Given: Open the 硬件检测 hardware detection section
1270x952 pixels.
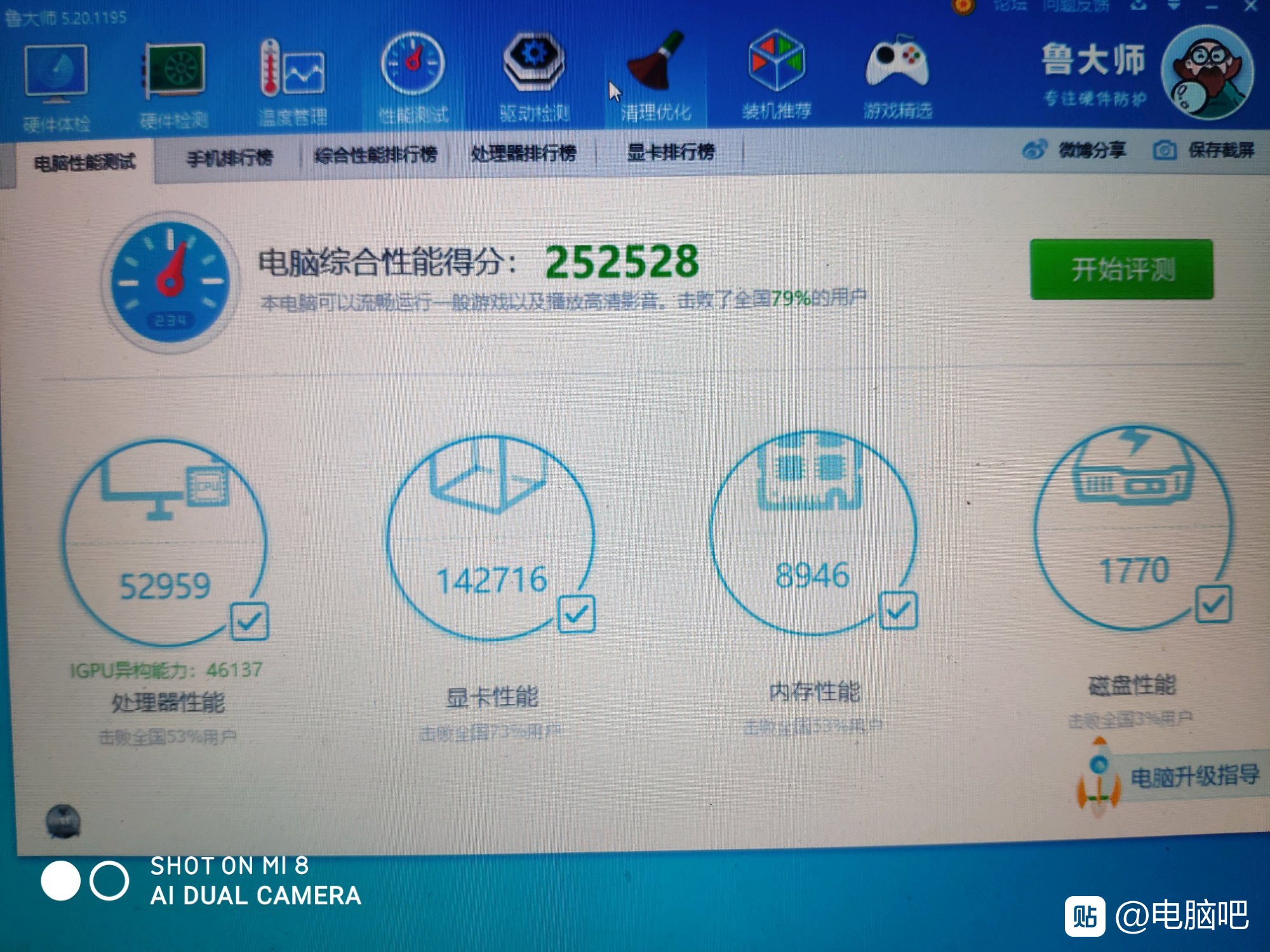Looking at the screenshot, I should [174, 85].
